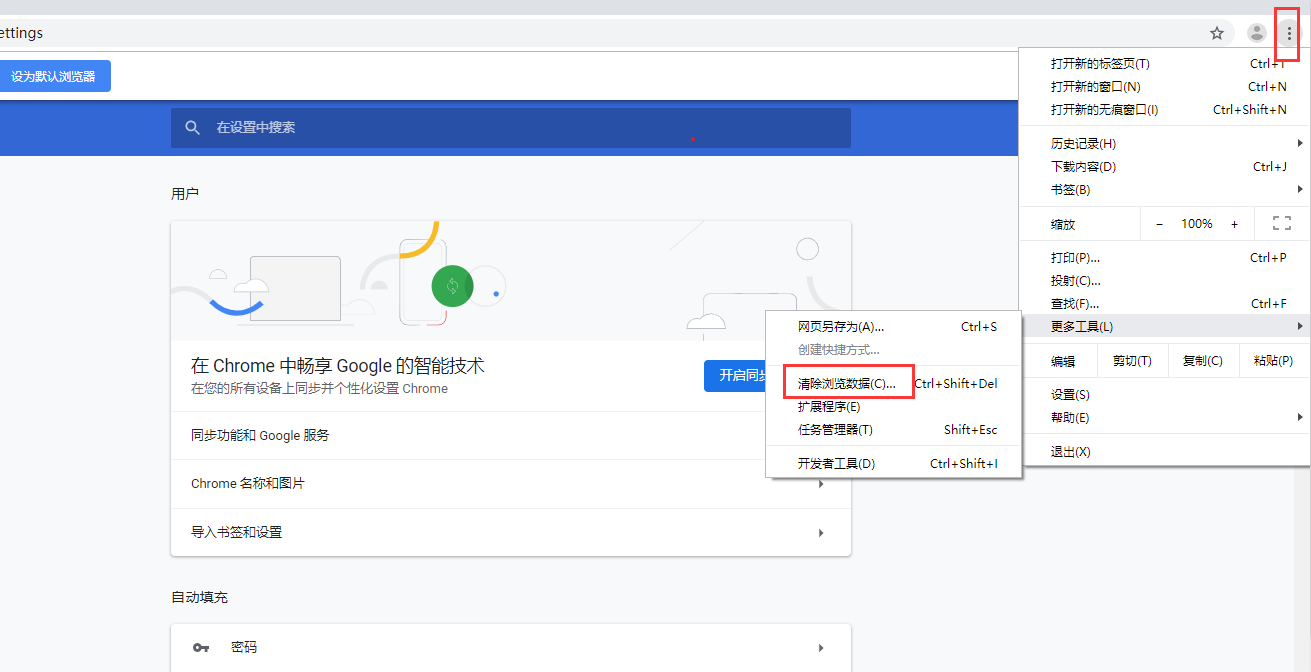This screenshot has width=1311, height=672.
Task: Click the zoom minus button
Action: coord(1159,224)
